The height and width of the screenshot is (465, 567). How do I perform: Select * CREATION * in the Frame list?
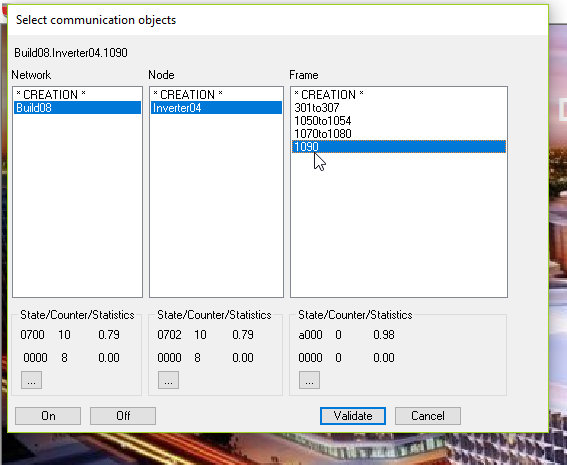tap(399, 95)
